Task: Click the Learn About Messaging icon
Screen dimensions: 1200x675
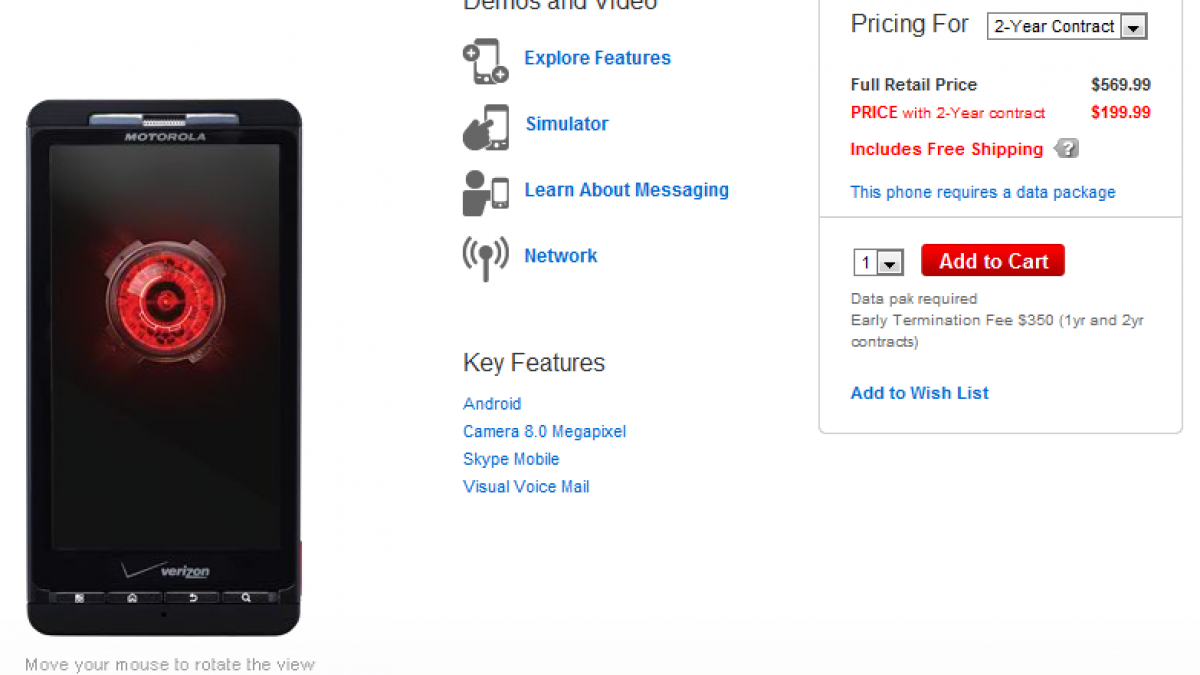Action: tap(485, 192)
